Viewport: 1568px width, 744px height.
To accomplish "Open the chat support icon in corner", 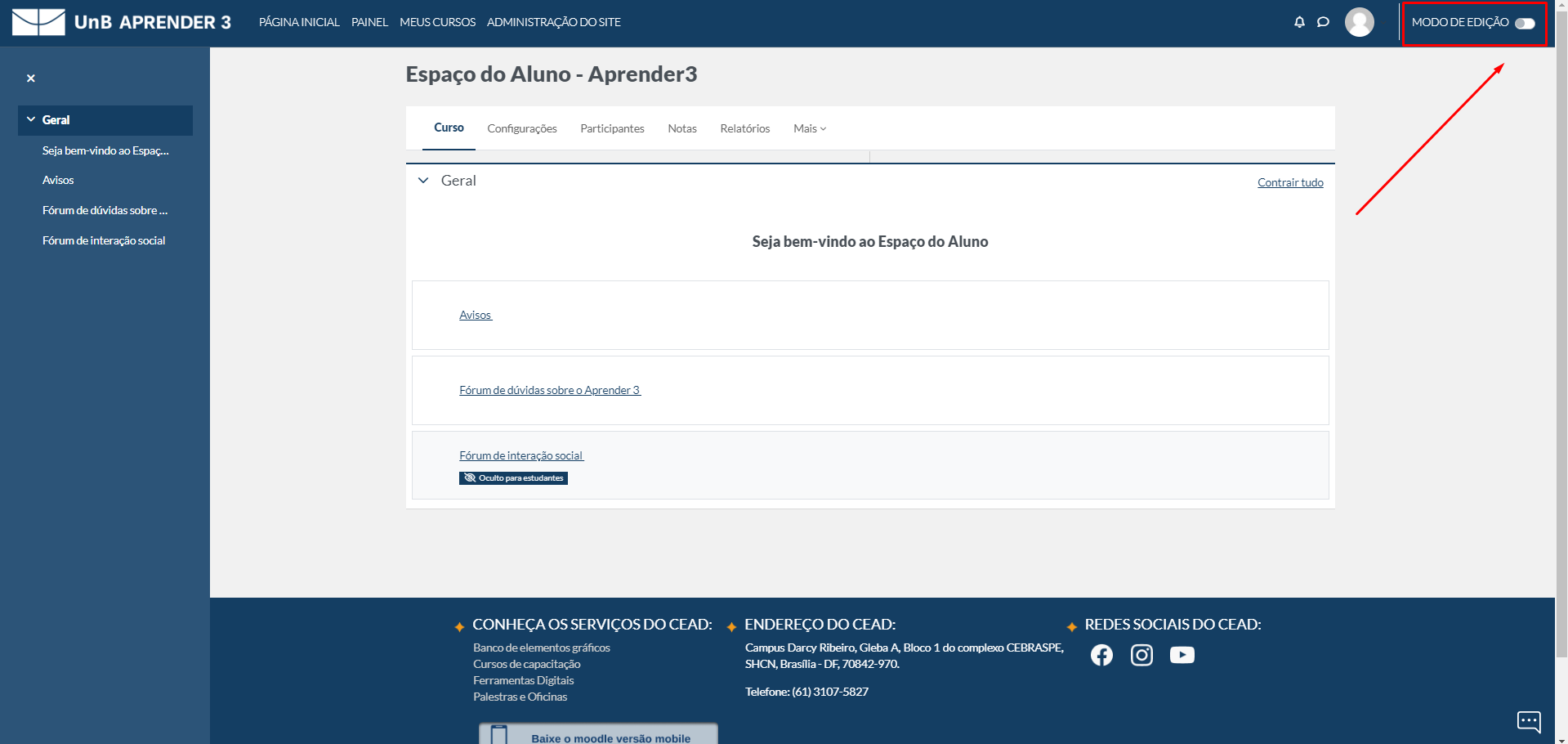I will pos(1529,721).
